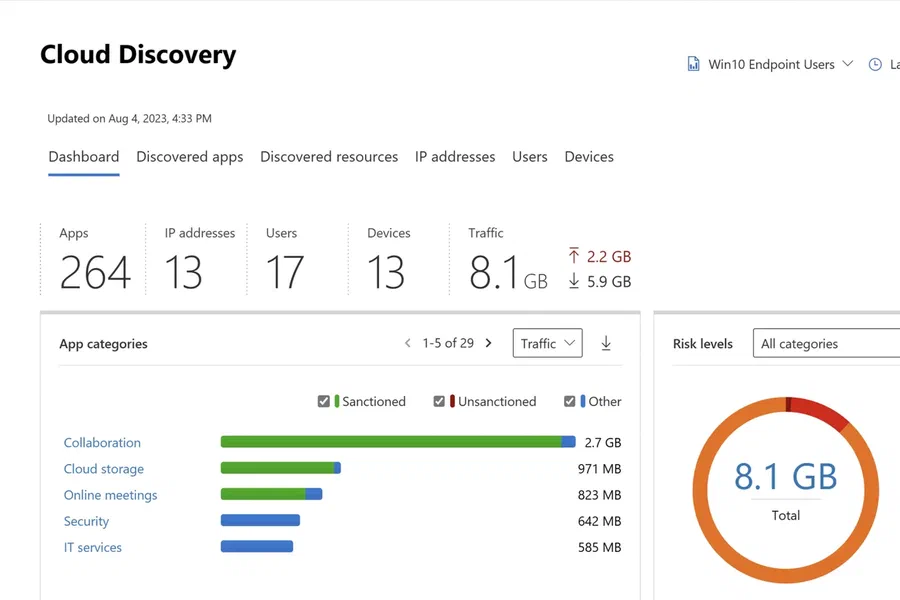The image size is (900, 600).
Task: Click the Security traffic bar
Action: 260,520
